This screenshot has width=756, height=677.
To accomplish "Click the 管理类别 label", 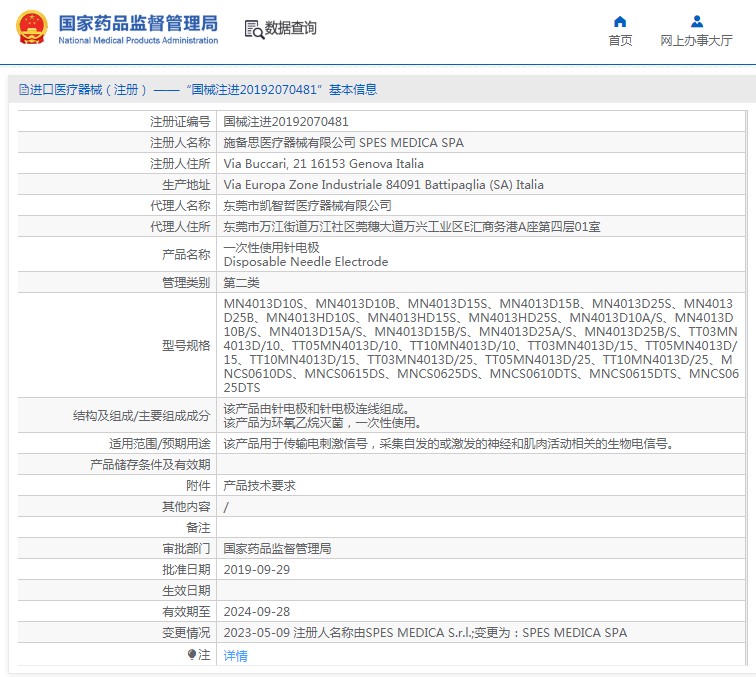I will 186,283.
